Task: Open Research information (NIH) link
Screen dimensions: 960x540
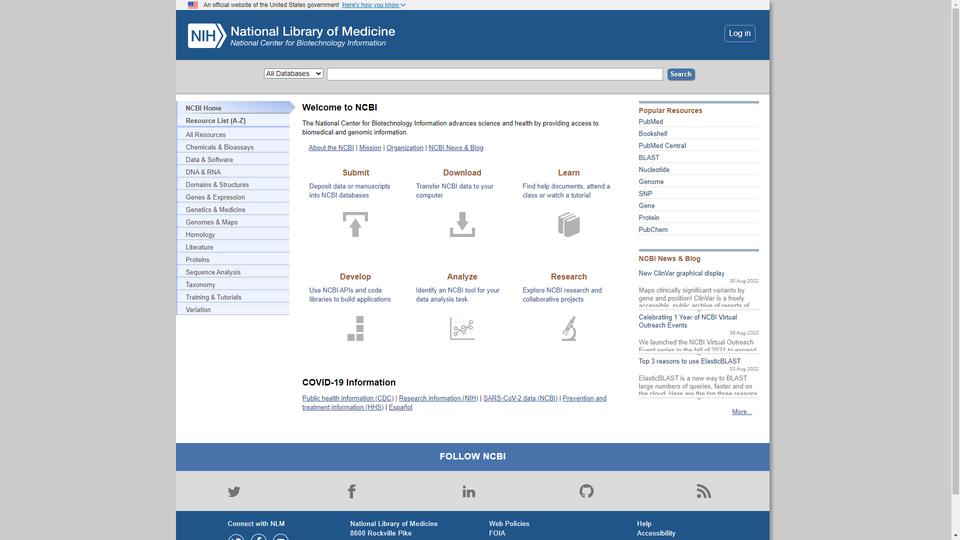Action: tap(438, 398)
